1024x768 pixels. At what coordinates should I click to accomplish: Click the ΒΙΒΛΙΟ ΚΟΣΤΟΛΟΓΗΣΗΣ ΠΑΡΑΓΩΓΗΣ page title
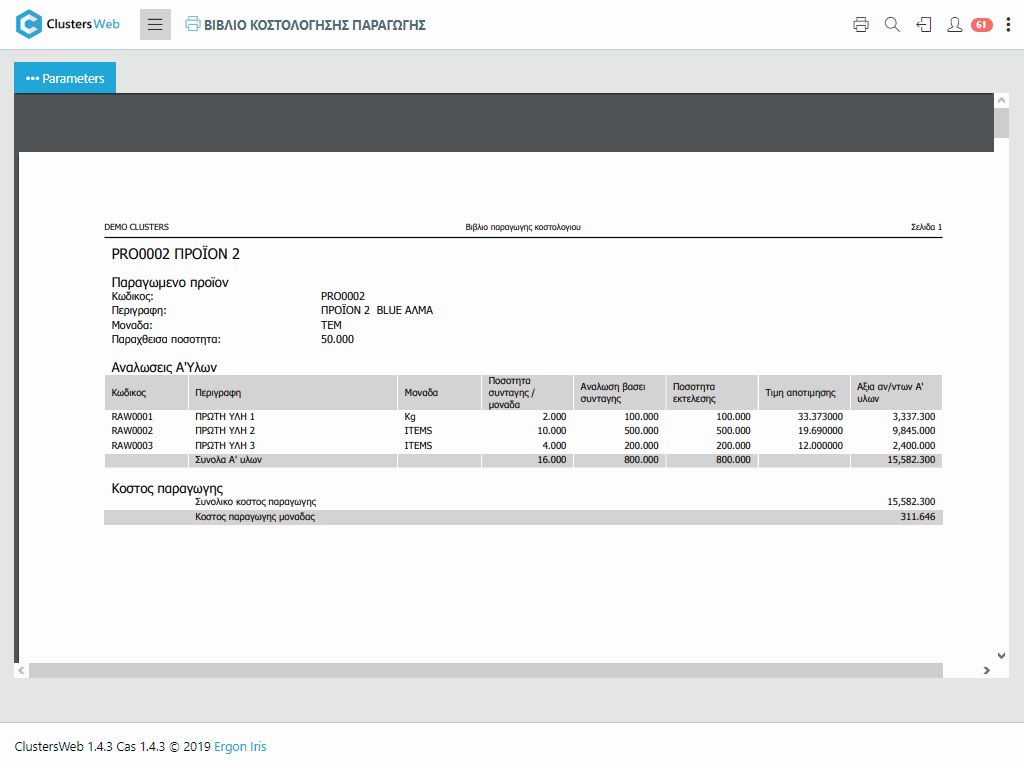(x=315, y=25)
